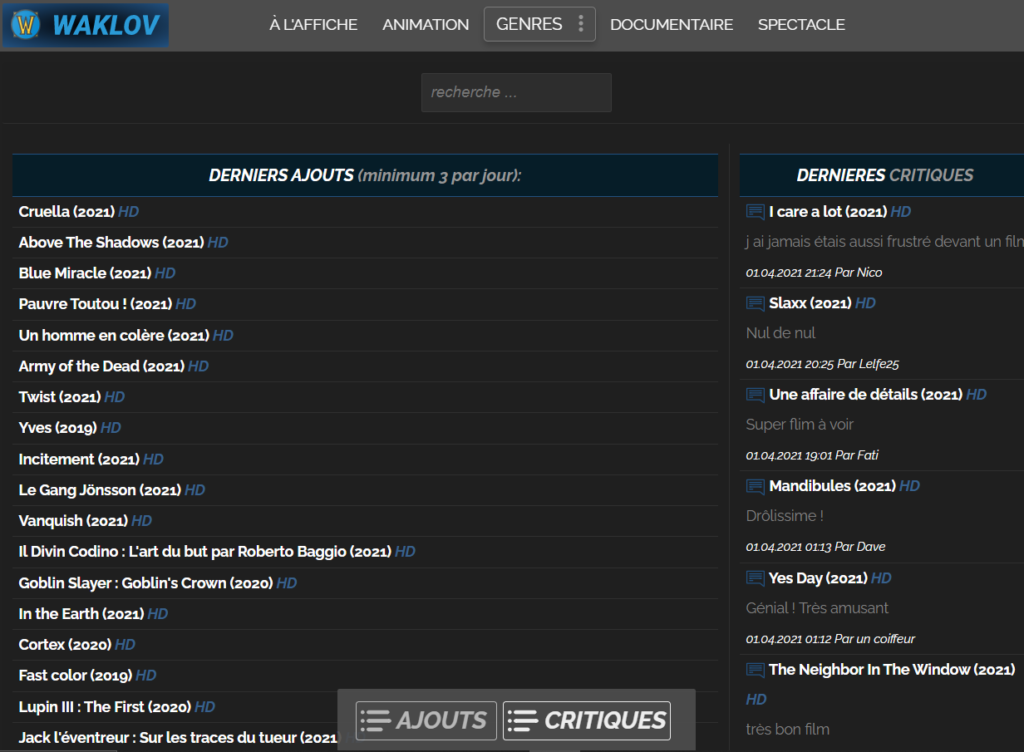This screenshot has width=1024, height=752.
Task: Click the recherche search field
Action: tap(516, 93)
